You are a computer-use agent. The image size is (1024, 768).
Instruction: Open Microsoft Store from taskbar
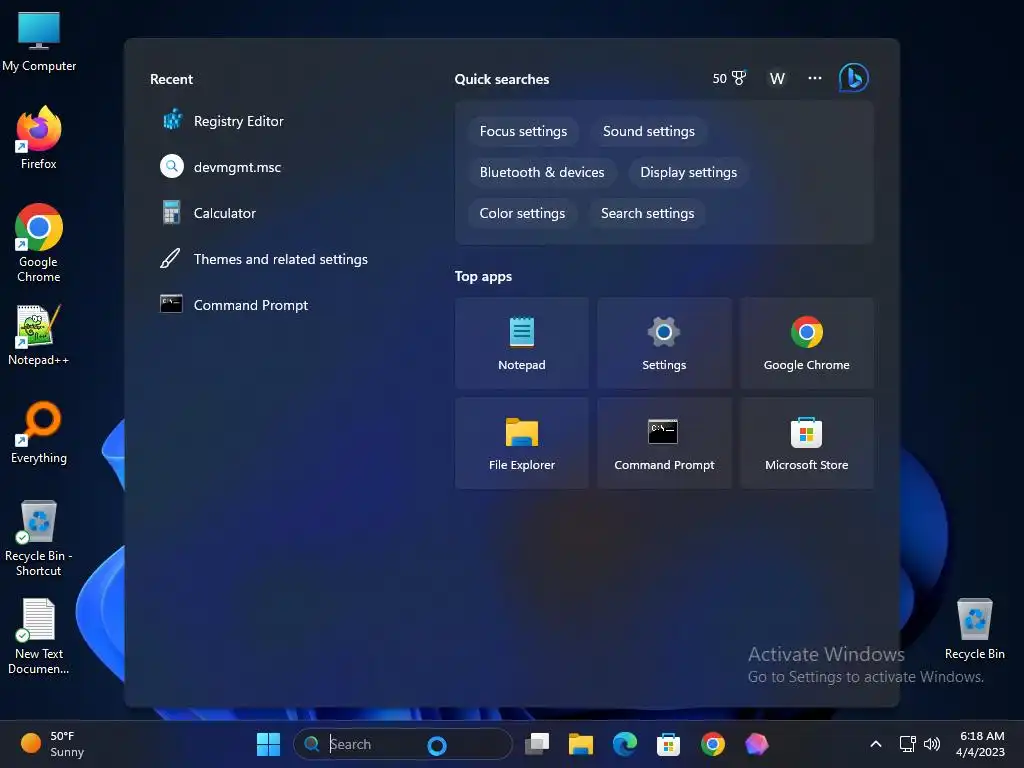pyautogui.click(x=668, y=744)
